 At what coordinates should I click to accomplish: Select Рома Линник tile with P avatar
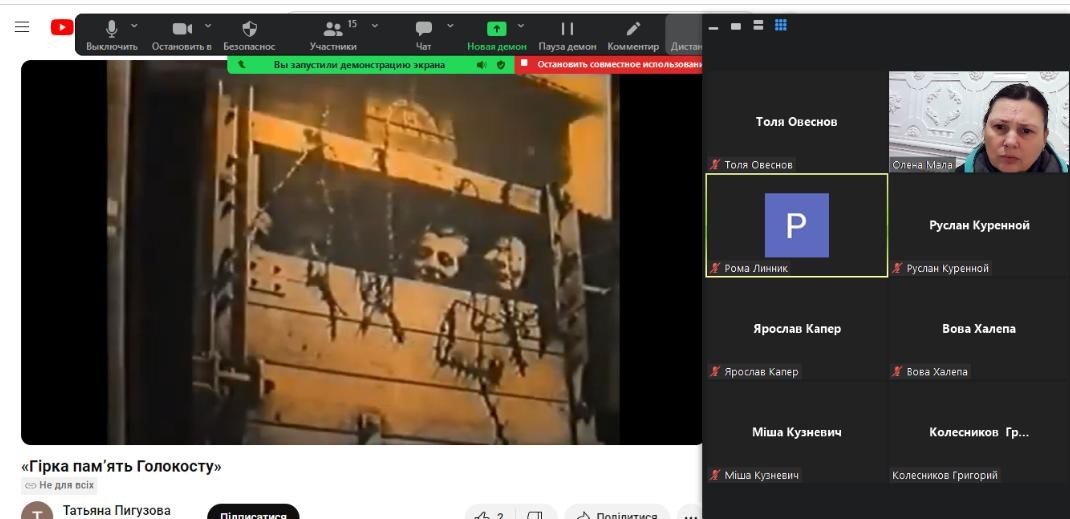point(796,225)
